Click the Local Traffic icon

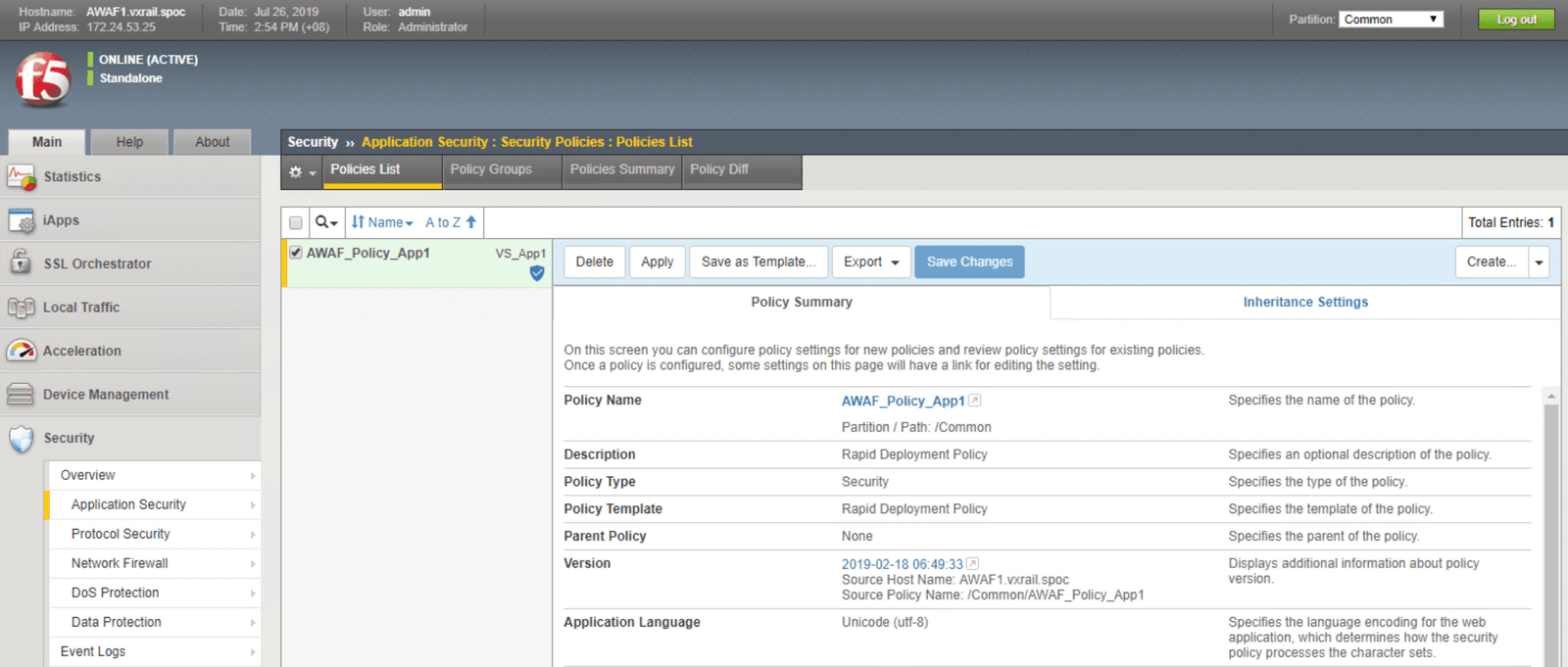click(22, 308)
